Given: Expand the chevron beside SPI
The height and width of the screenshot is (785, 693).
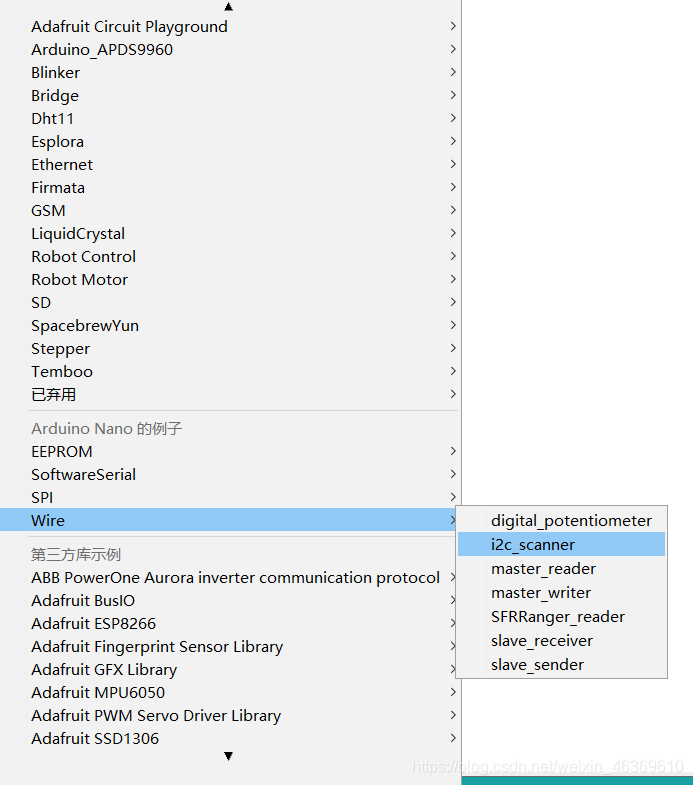Looking at the screenshot, I should pyautogui.click(x=453, y=498).
